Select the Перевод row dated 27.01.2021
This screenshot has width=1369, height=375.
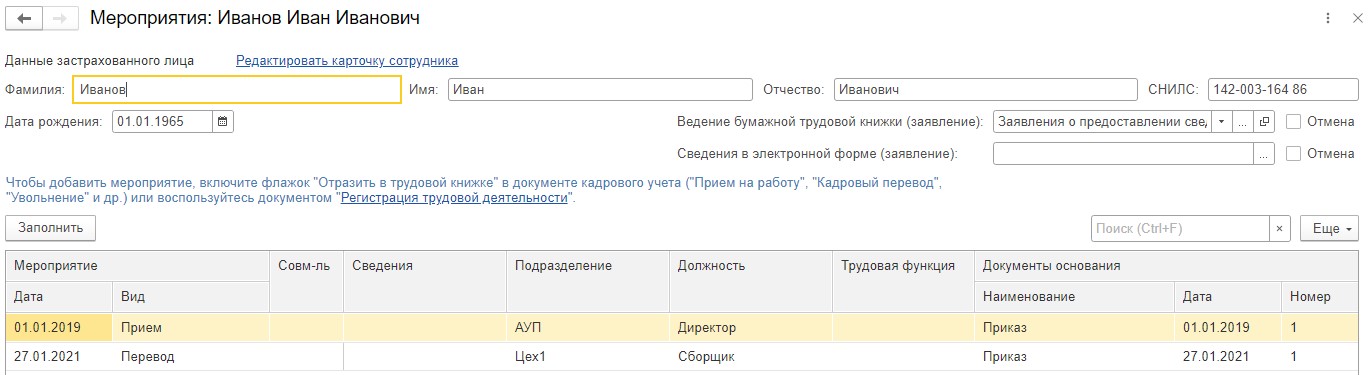point(685,356)
